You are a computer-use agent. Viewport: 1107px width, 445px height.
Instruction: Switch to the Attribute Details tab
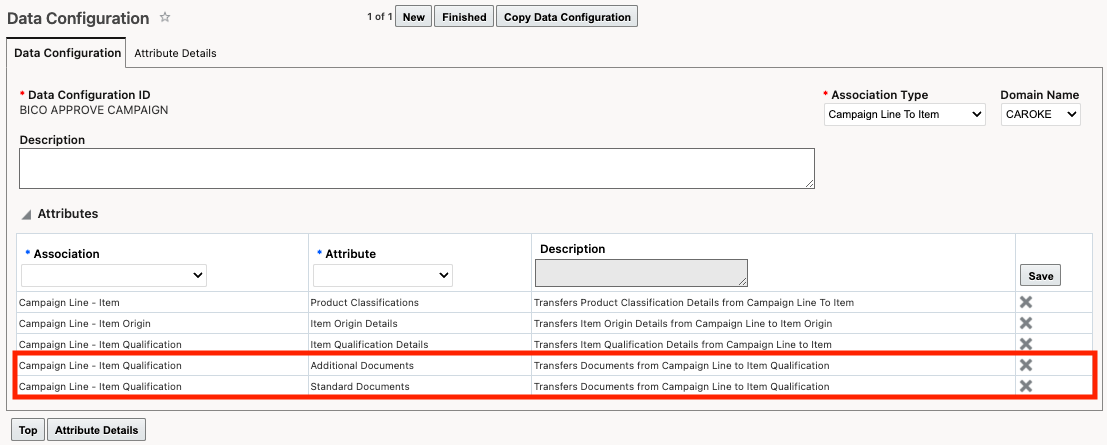pyautogui.click(x=175, y=53)
